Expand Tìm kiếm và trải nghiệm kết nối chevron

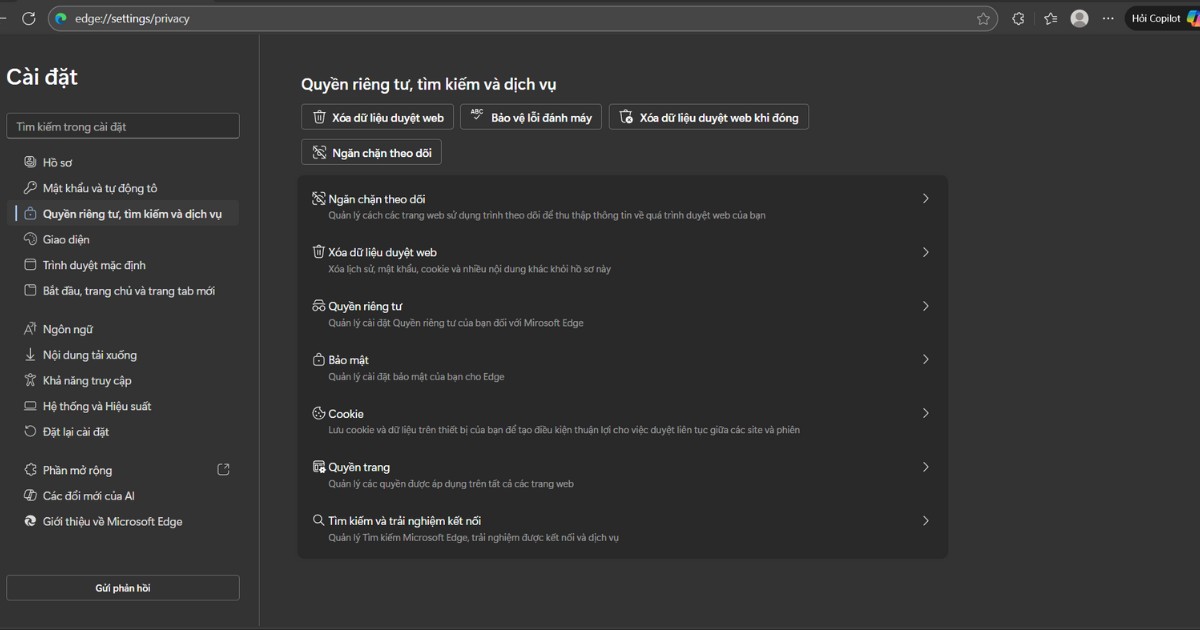pyautogui.click(x=925, y=521)
